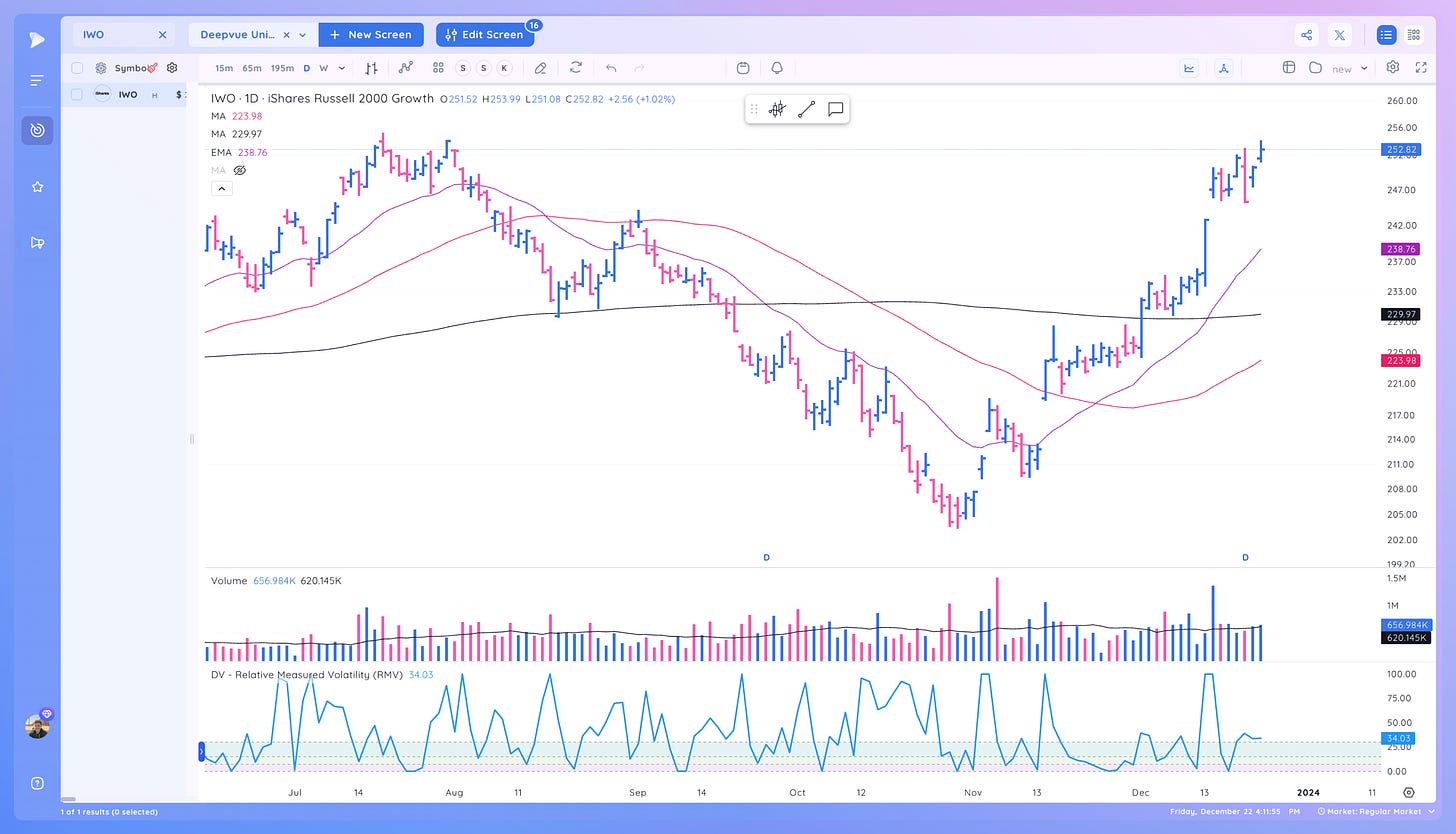1456x834 pixels.
Task: Collapse the indicator legend chevron
Action: click(x=221, y=188)
